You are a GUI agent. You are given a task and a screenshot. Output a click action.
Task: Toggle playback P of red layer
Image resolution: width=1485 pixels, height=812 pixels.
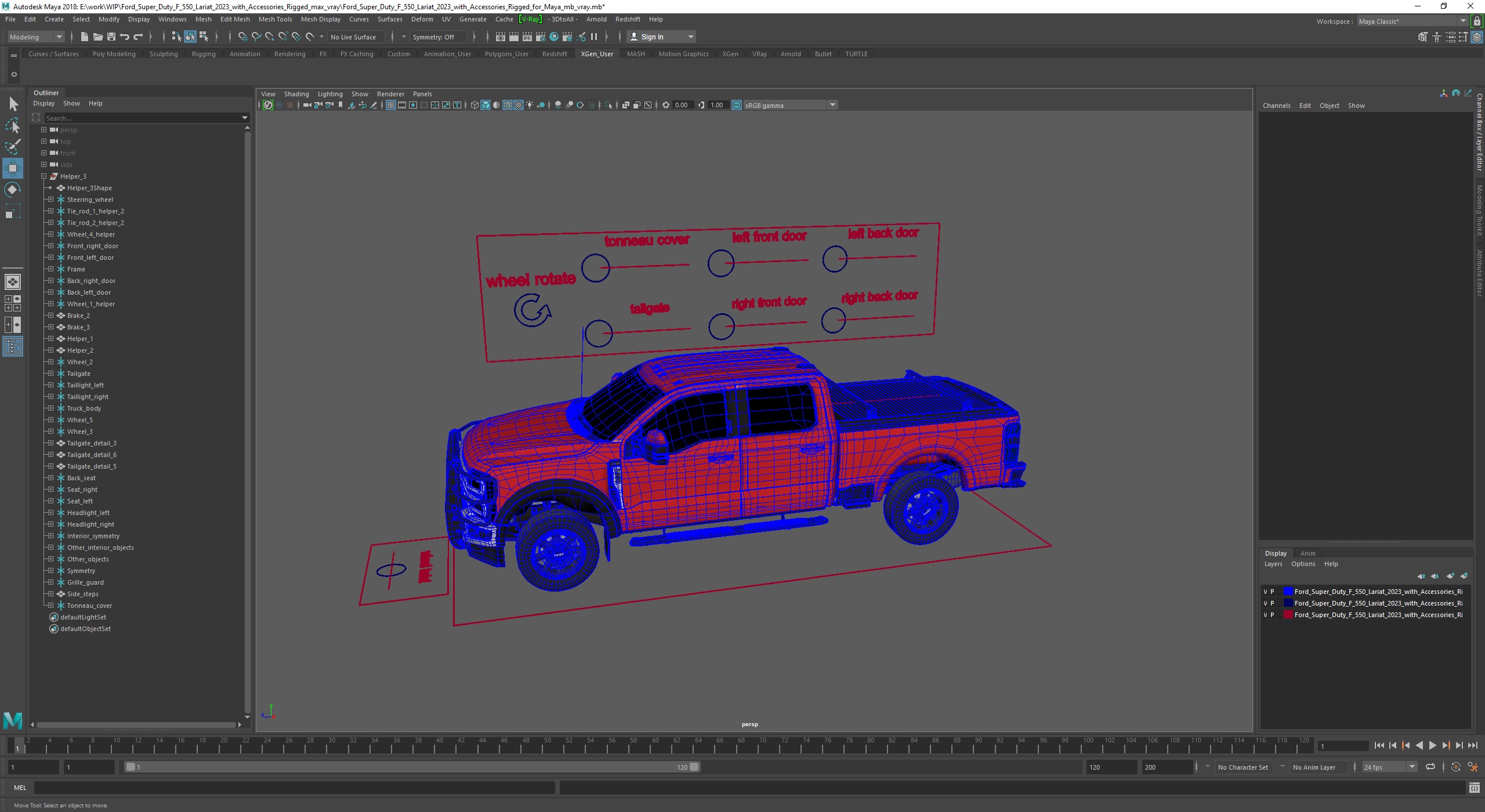pyautogui.click(x=1273, y=615)
